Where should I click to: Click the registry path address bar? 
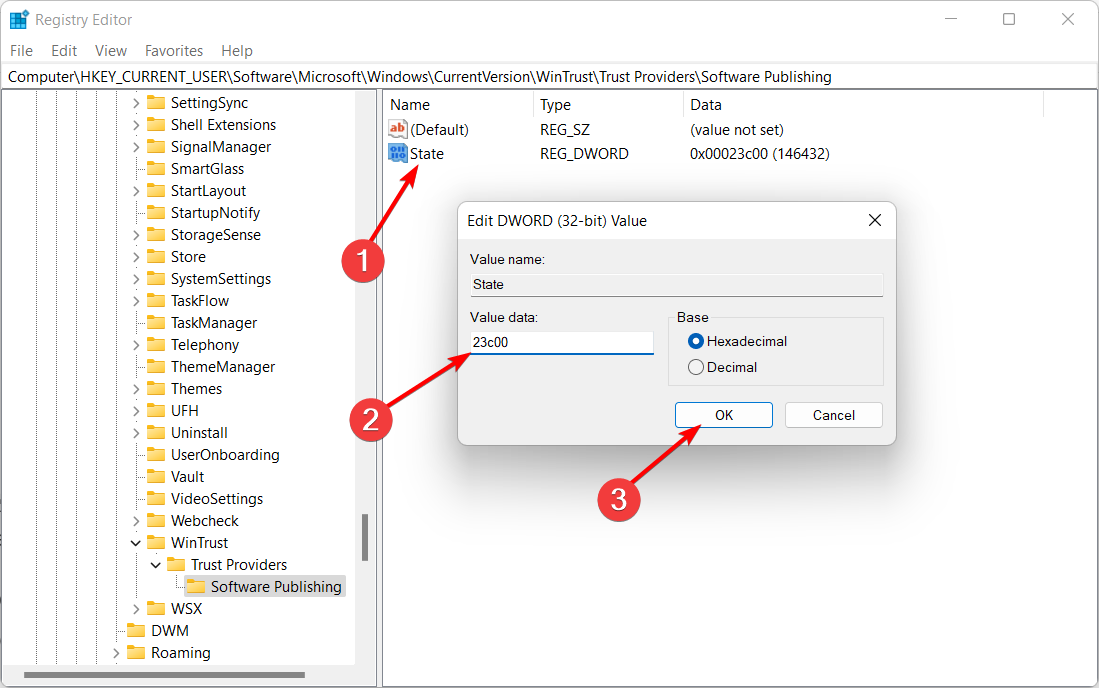click(x=550, y=76)
